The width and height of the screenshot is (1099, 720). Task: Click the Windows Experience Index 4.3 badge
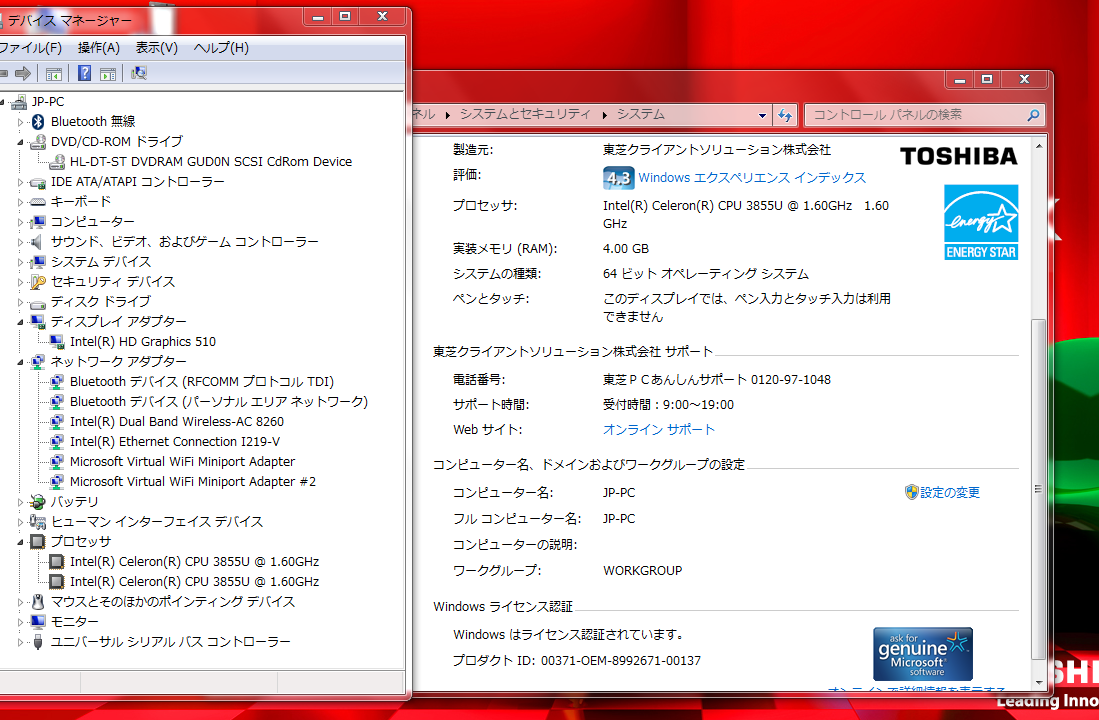pyautogui.click(x=618, y=178)
